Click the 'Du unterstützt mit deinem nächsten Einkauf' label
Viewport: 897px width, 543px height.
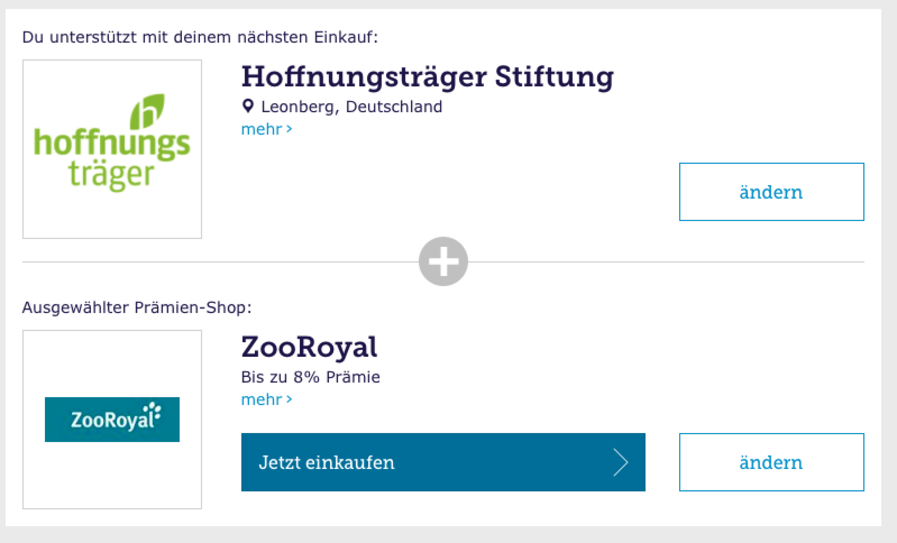(x=200, y=38)
